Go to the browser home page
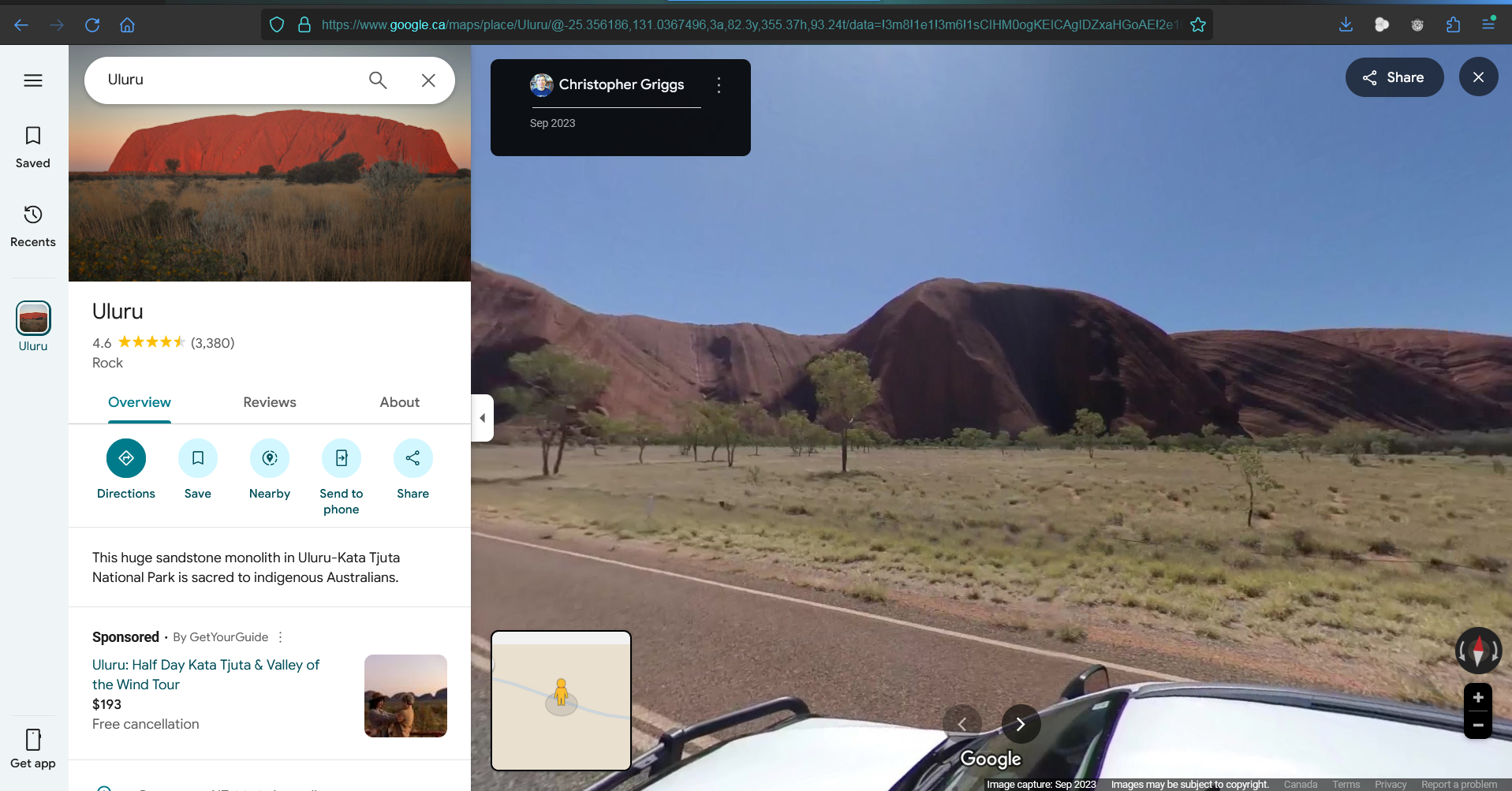Screen dimensions: 1512x791 tap(127, 25)
